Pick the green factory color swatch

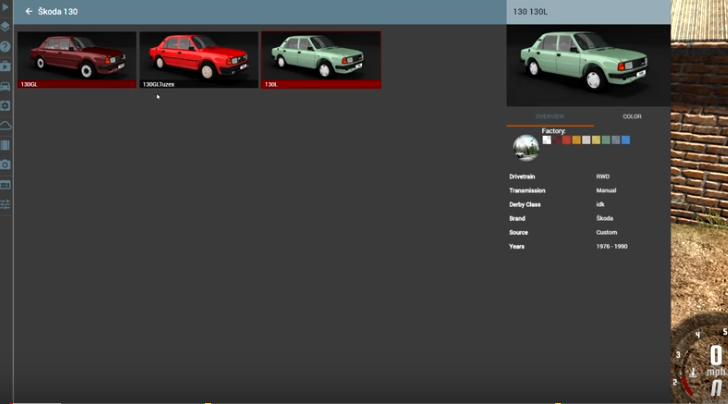(x=606, y=140)
